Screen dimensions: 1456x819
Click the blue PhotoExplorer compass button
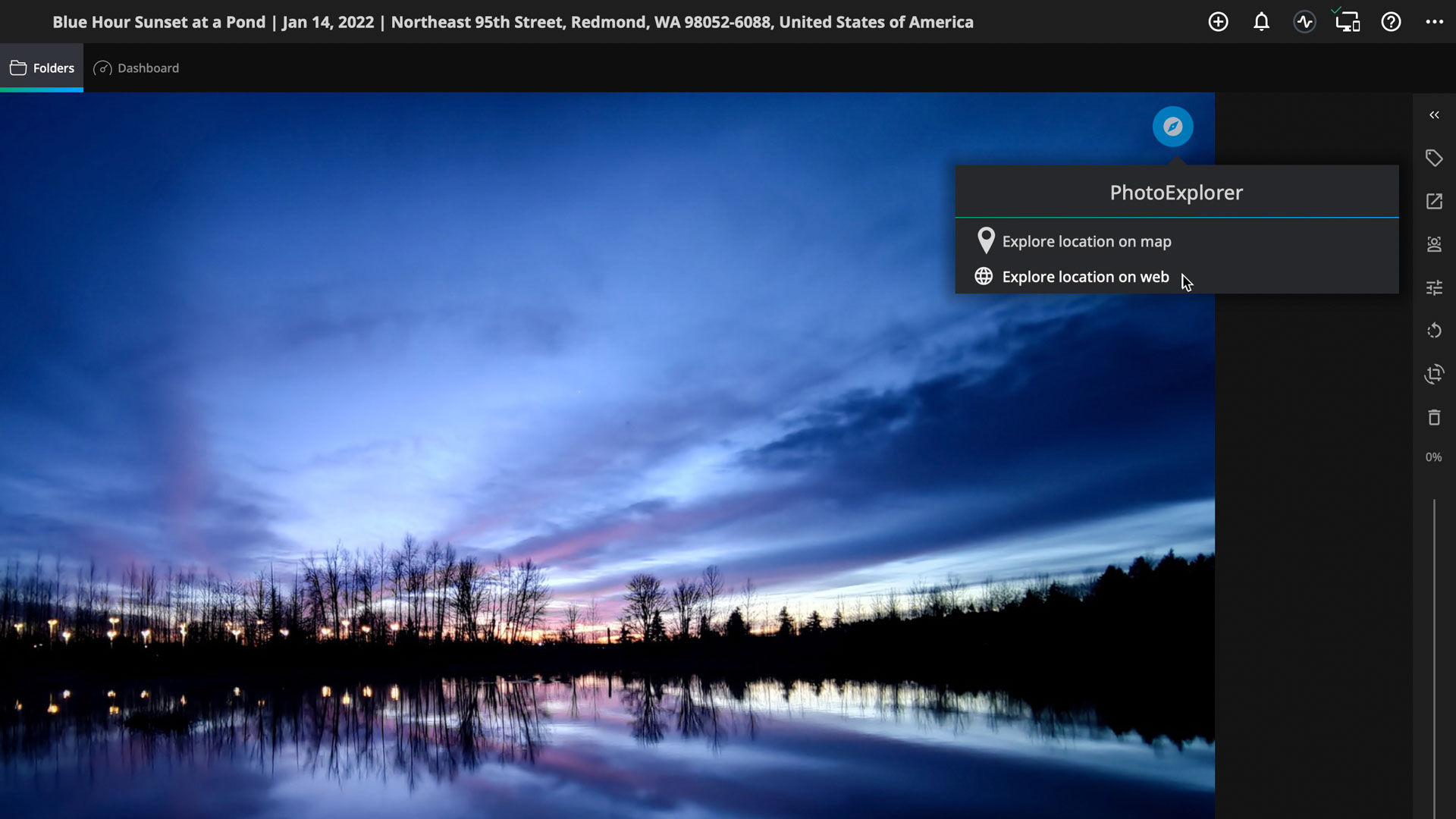tap(1172, 126)
